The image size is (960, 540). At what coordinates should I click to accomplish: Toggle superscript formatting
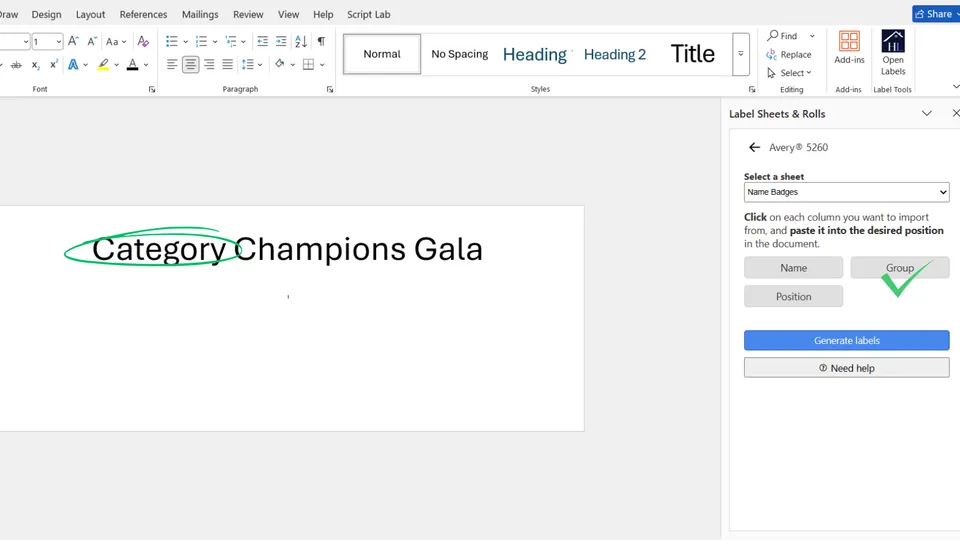point(54,64)
